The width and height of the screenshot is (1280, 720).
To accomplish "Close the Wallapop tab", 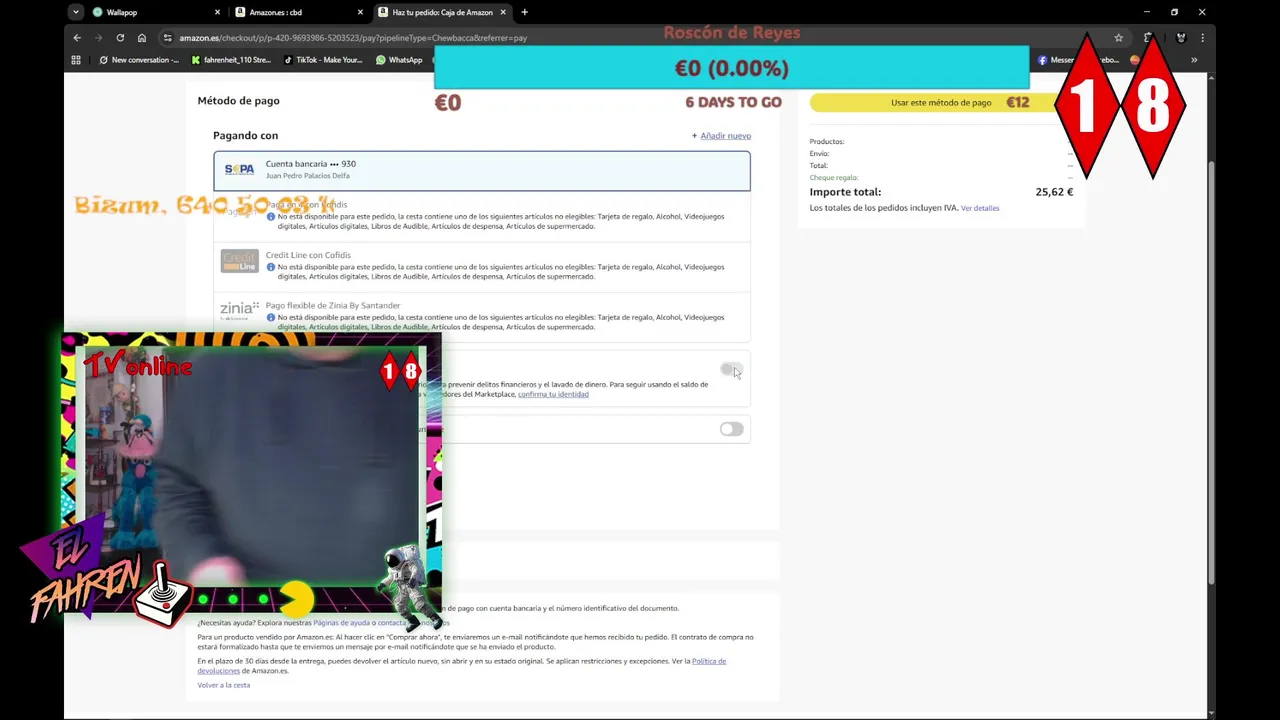I will pos(217,12).
